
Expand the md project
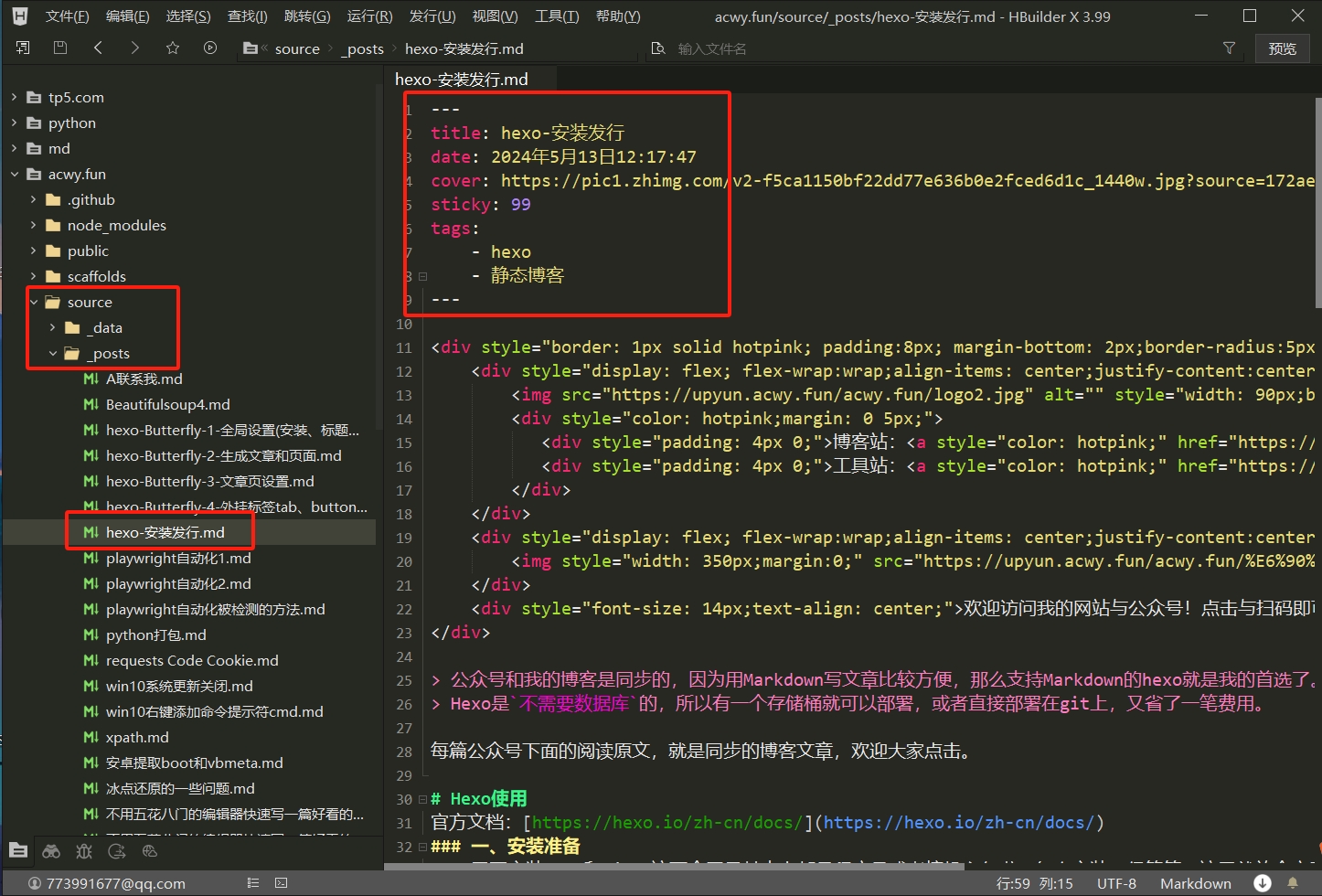click(x=14, y=148)
